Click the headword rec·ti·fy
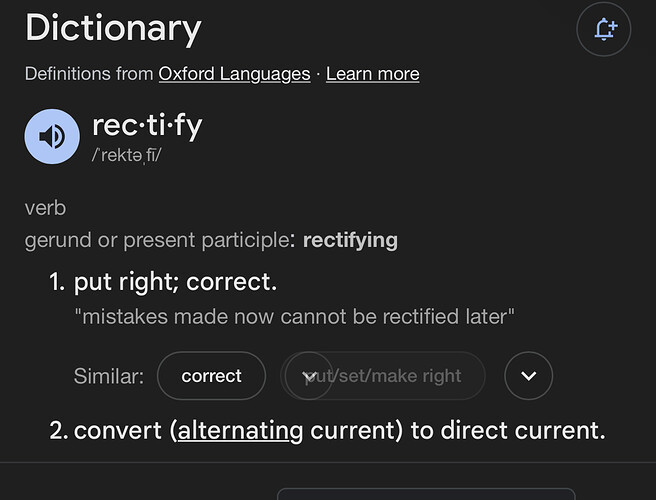The height and width of the screenshot is (500, 656). [147, 126]
